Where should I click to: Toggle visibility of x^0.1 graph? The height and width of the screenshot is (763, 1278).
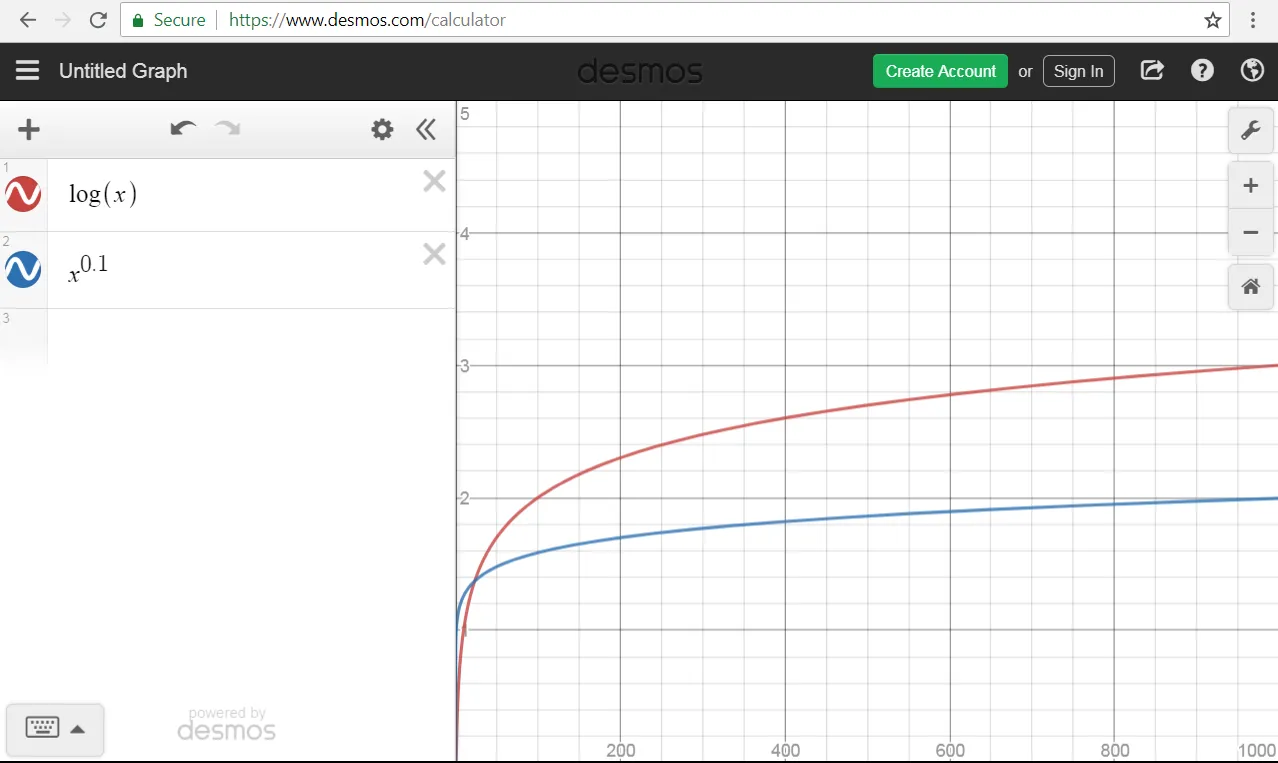pyautogui.click(x=23, y=269)
